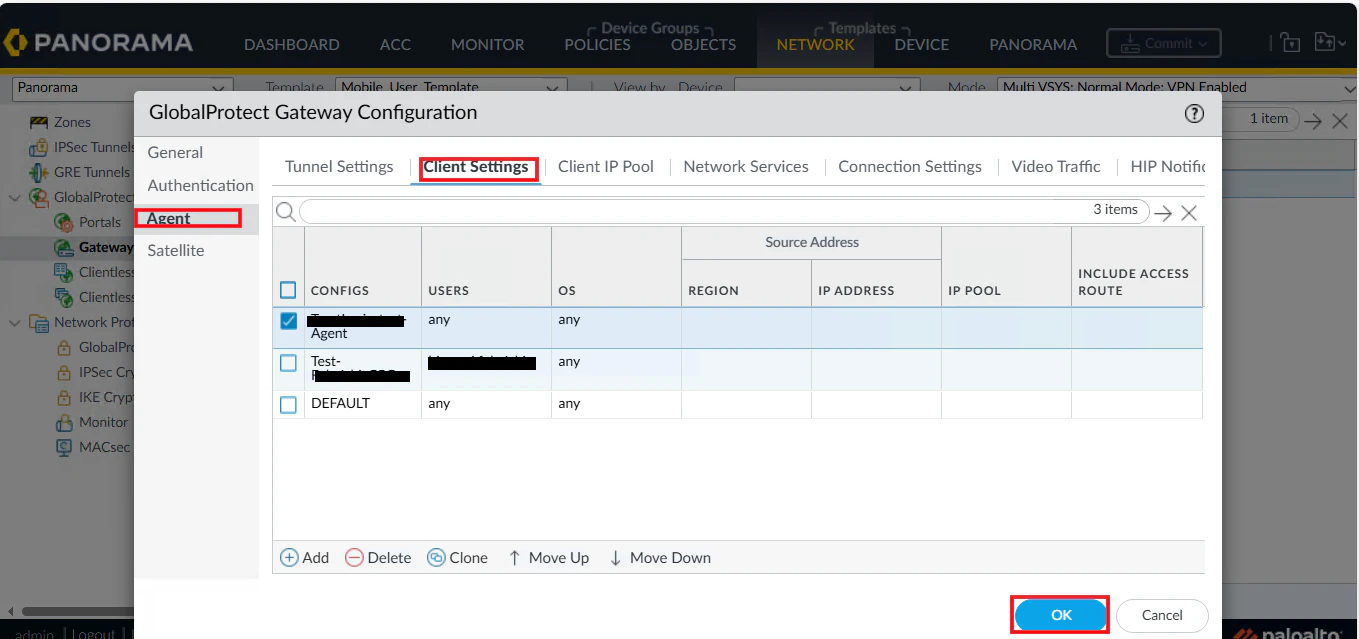Screen dimensions: 1359x639
Task: Switch to the Client IP Pool tab
Action: click(606, 167)
